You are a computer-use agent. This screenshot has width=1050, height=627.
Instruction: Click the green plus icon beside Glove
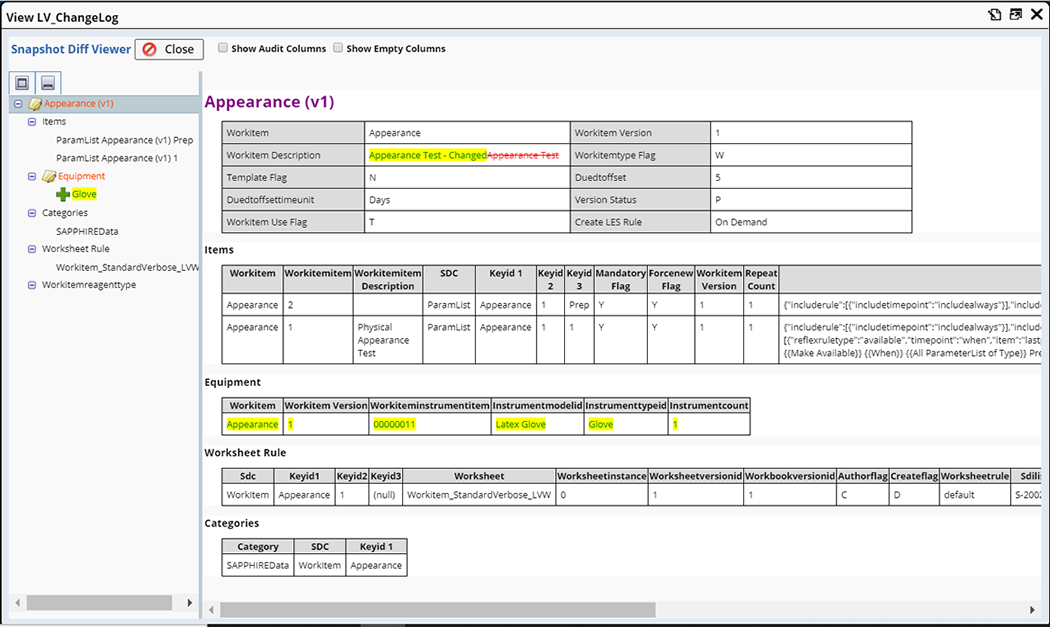tap(63, 194)
